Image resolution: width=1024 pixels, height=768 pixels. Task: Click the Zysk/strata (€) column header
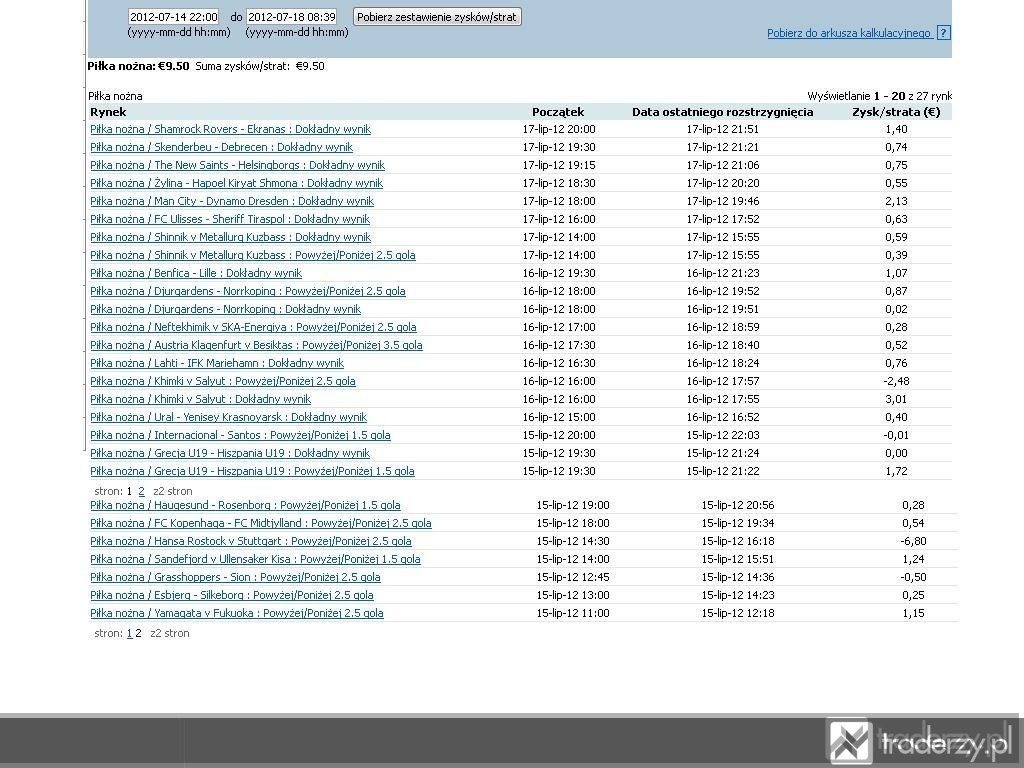point(896,112)
